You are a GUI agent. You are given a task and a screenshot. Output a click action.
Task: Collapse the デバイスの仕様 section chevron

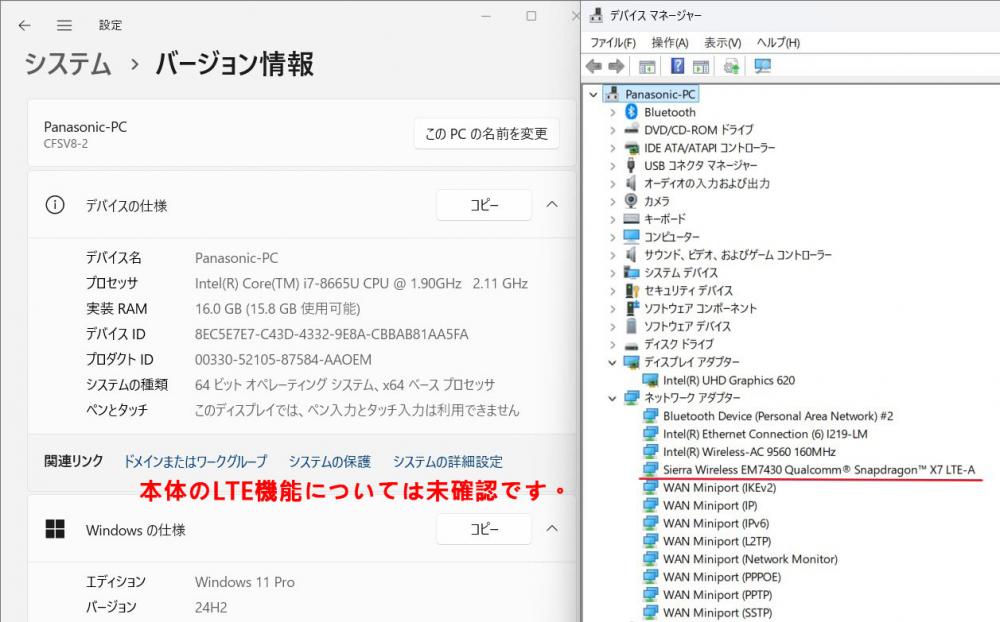pyautogui.click(x=552, y=204)
